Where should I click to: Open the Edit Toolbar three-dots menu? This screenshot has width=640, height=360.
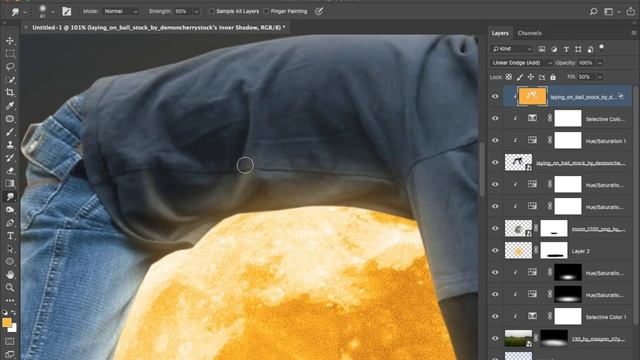click(10, 300)
